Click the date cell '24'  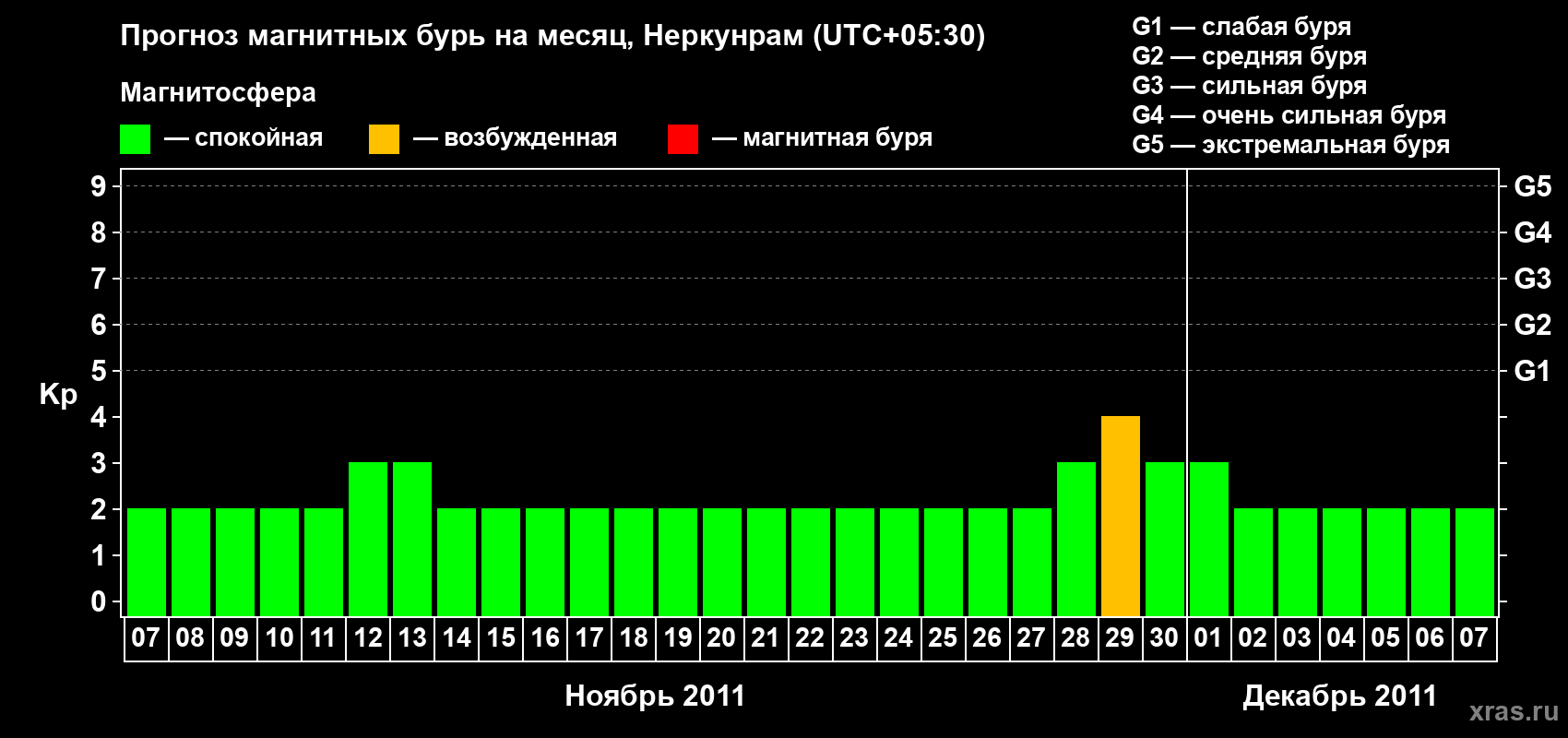[x=899, y=638]
